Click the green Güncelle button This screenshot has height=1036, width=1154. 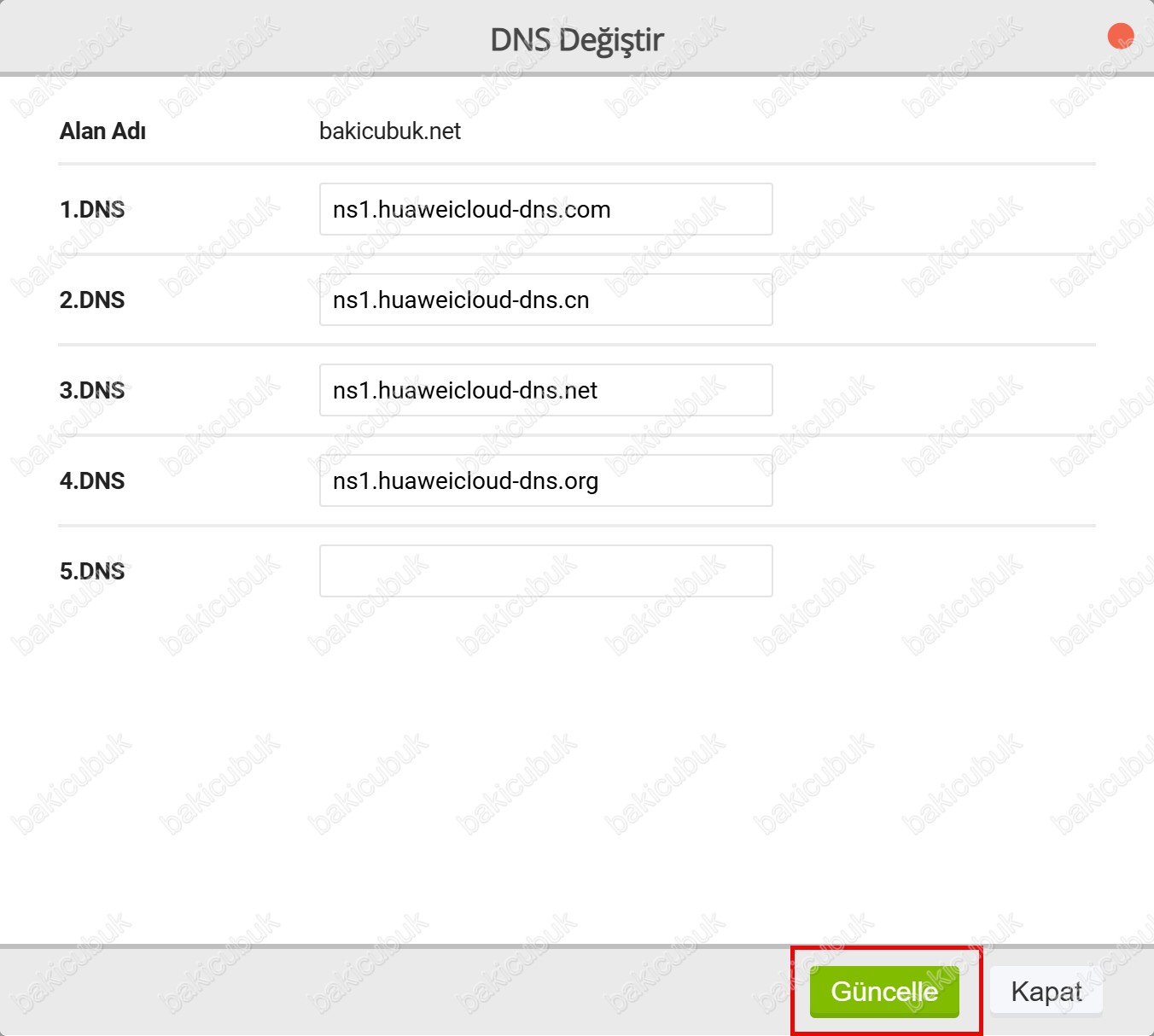(x=884, y=992)
